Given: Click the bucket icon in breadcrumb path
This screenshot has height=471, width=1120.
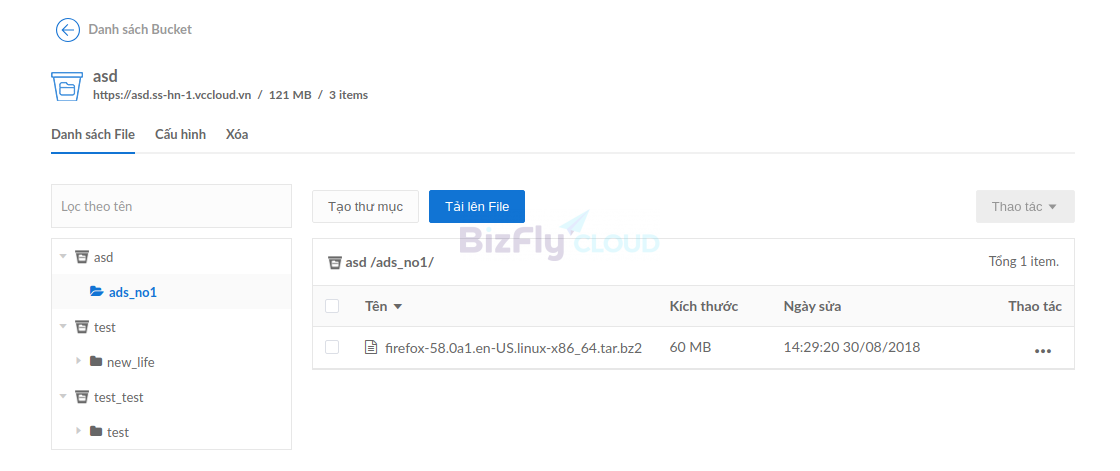Looking at the screenshot, I should (335, 262).
